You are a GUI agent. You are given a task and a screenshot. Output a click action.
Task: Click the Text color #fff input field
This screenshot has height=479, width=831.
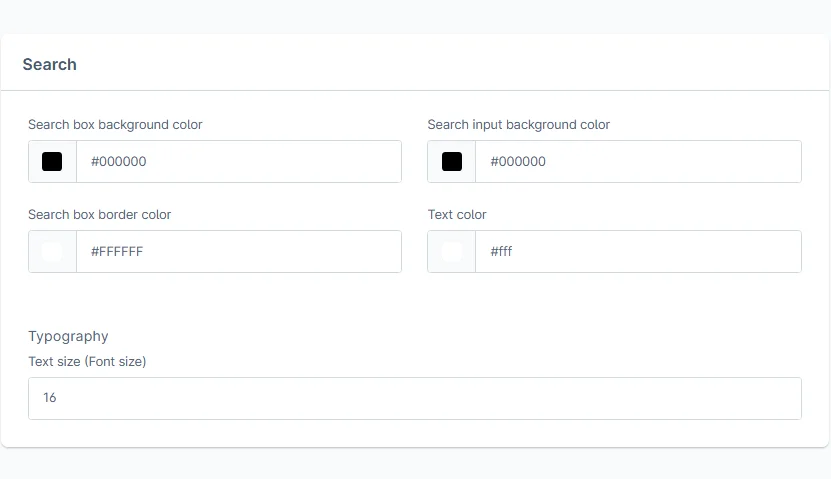[637, 252]
